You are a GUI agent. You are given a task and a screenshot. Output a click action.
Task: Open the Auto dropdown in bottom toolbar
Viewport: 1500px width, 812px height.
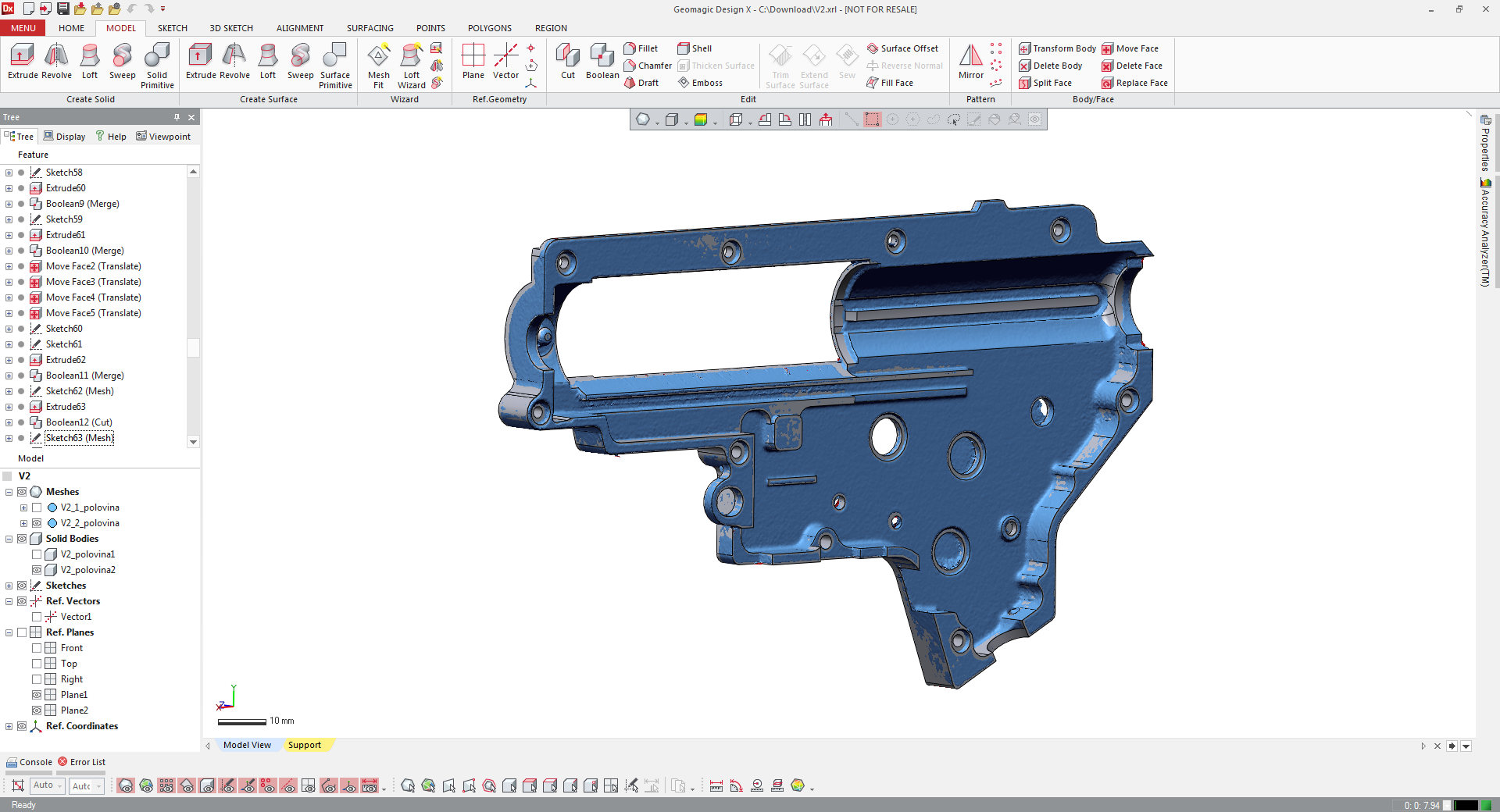(60, 785)
